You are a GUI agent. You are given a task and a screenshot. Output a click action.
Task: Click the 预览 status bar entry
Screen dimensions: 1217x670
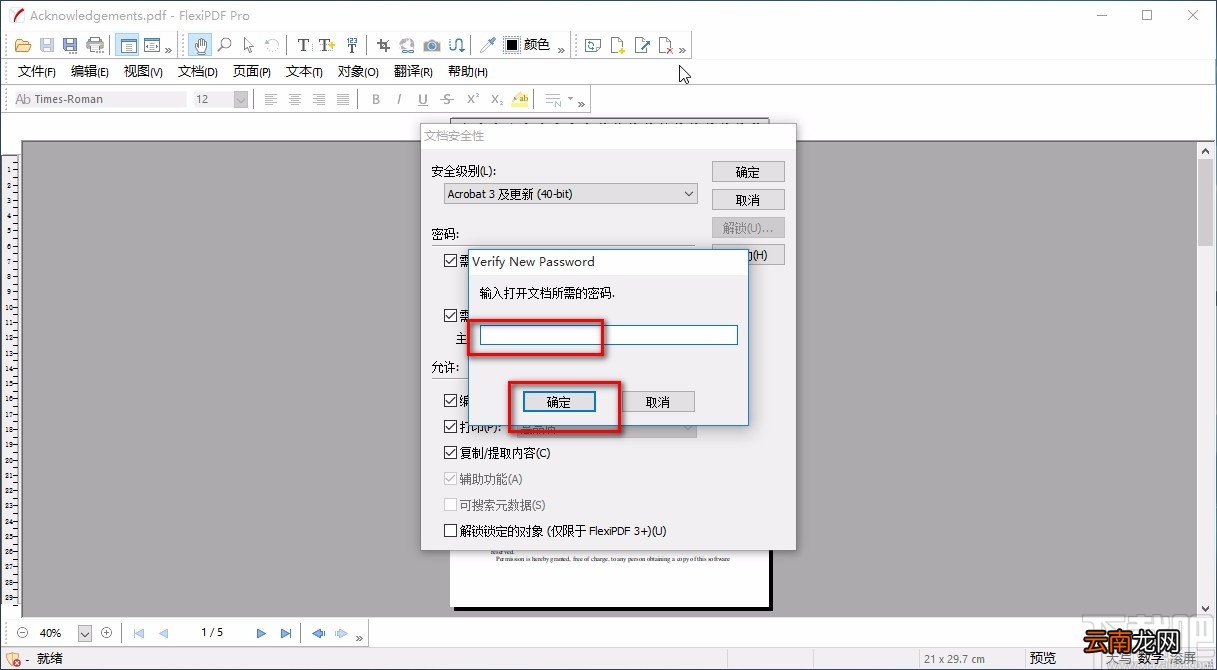[1043, 658]
